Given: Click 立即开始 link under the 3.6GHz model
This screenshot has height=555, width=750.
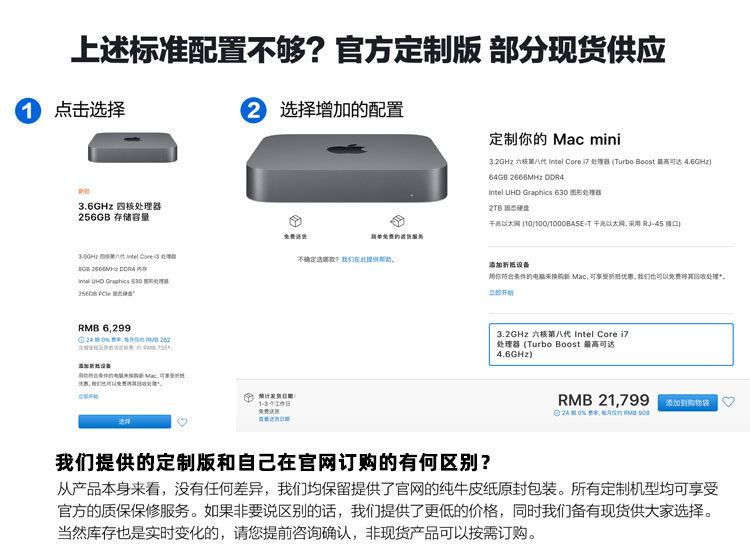Looking at the screenshot, I should pos(88,397).
